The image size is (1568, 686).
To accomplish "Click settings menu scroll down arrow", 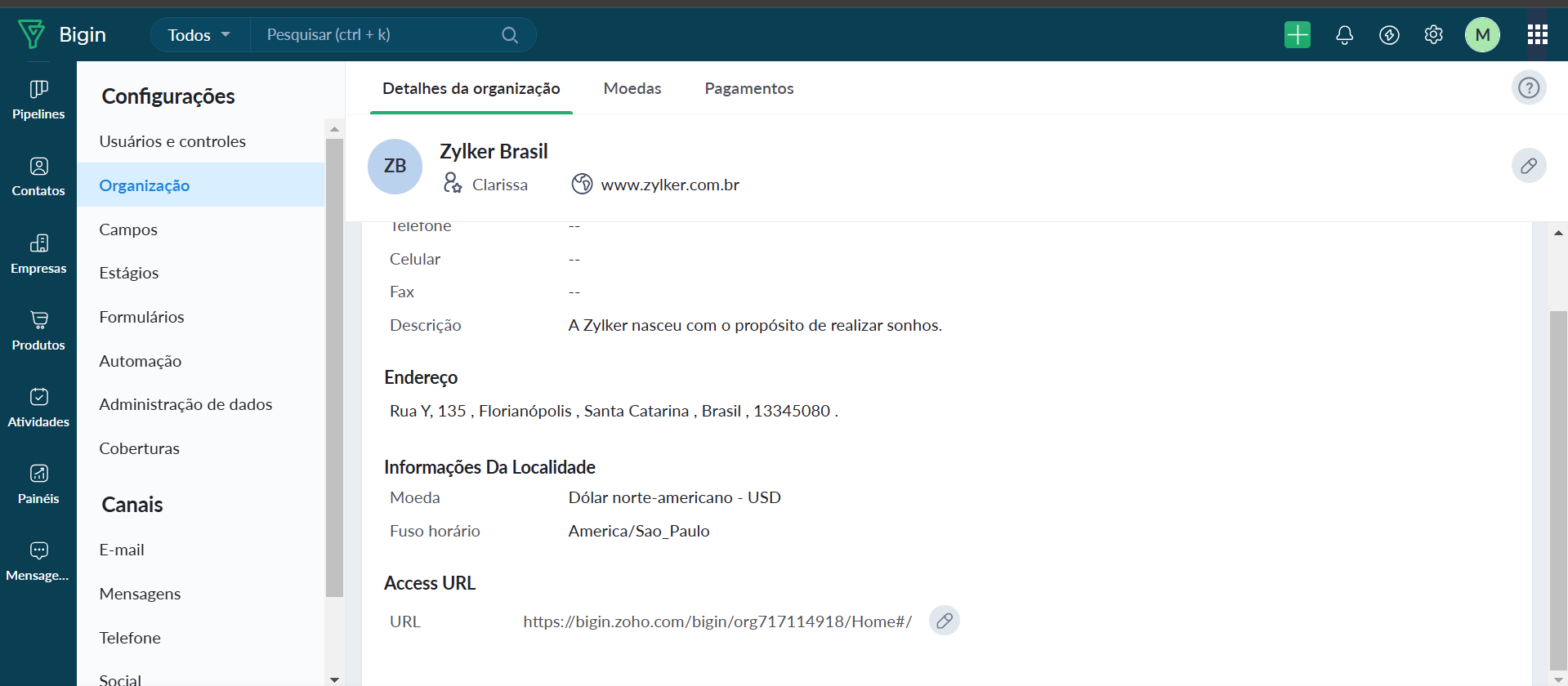I will click(334, 679).
